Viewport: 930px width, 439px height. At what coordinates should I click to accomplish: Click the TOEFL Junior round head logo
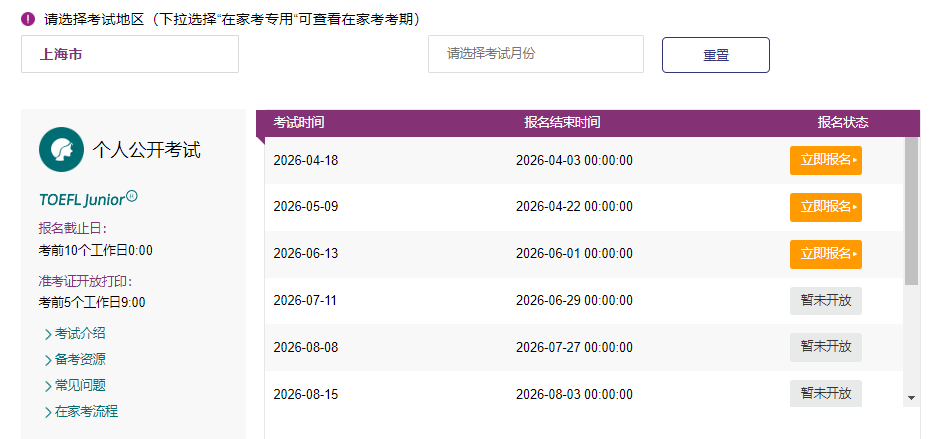(61, 150)
